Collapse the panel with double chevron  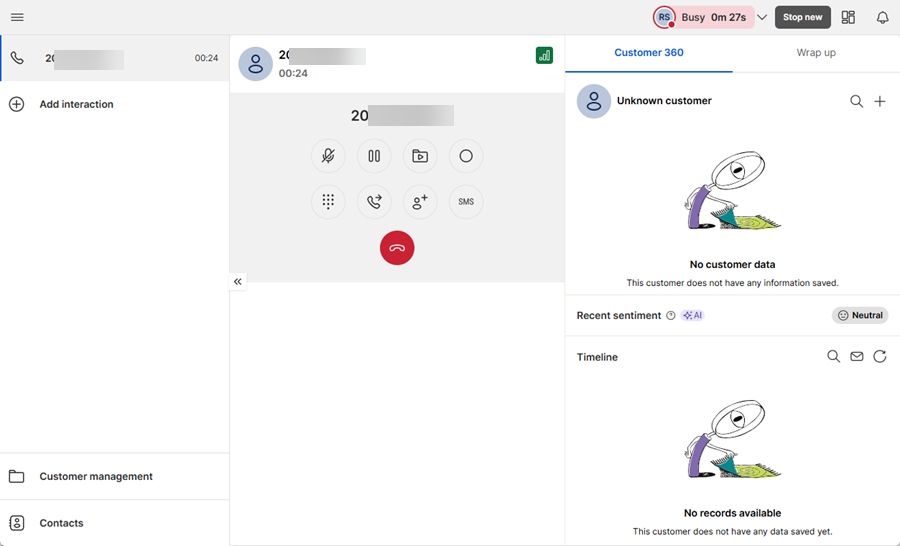click(x=238, y=282)
